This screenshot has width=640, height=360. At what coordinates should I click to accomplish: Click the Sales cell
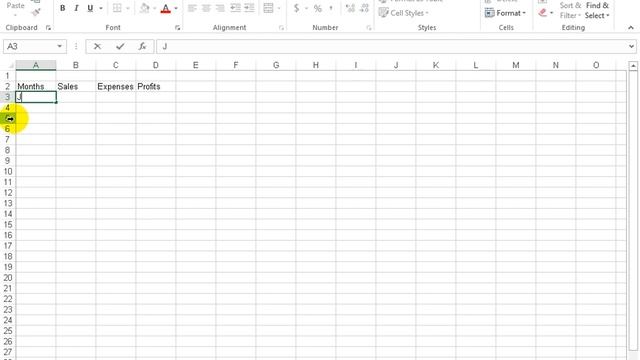(76, 87)
